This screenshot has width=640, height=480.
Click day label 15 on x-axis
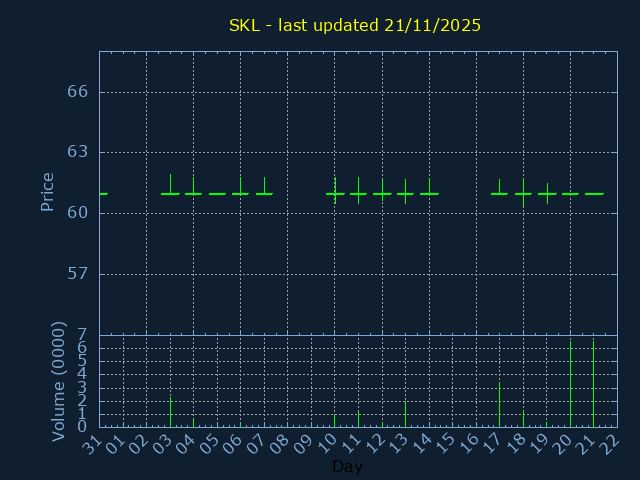coord(444,445)
